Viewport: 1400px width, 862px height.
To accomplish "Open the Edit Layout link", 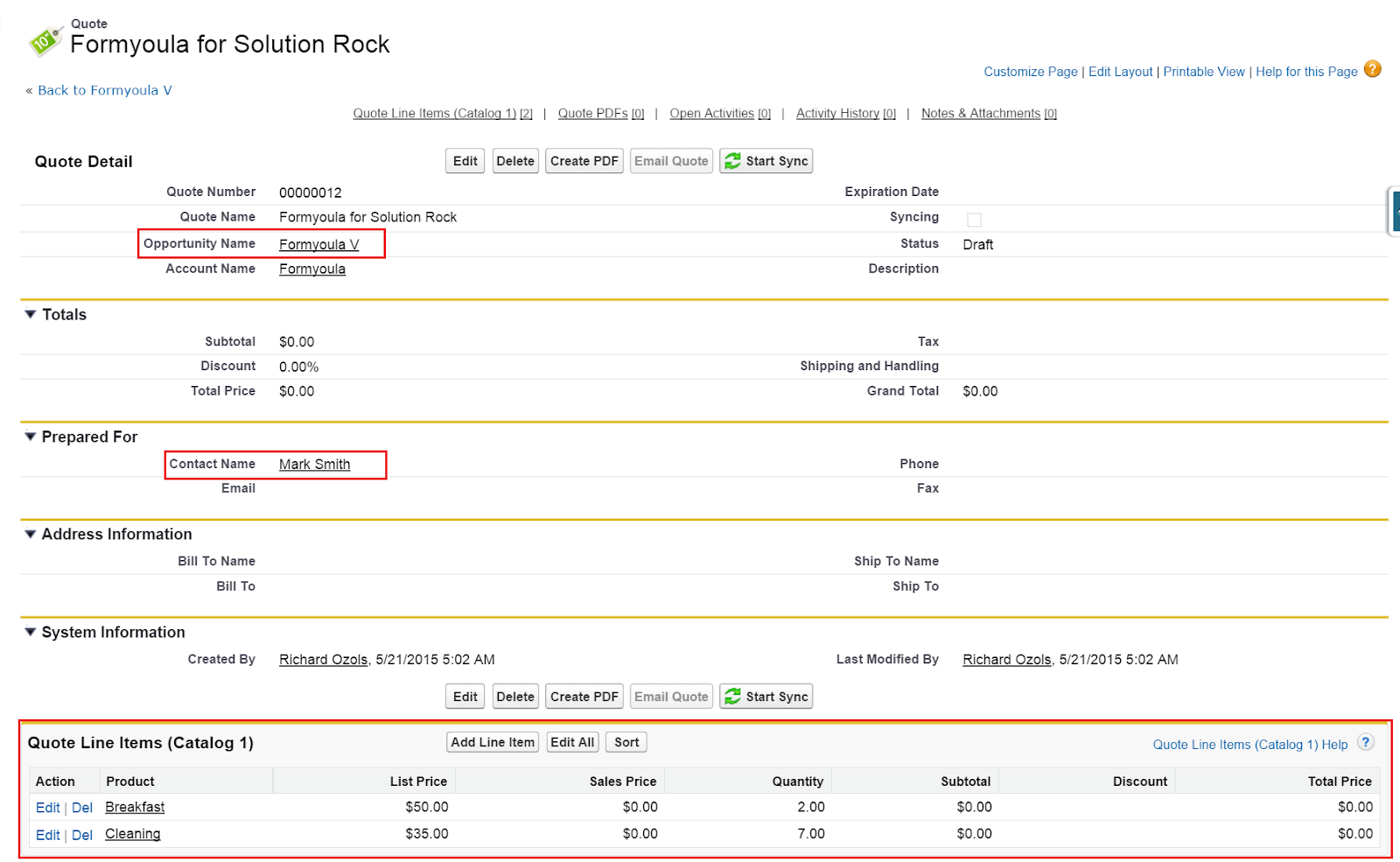I will coord(1121,72).
